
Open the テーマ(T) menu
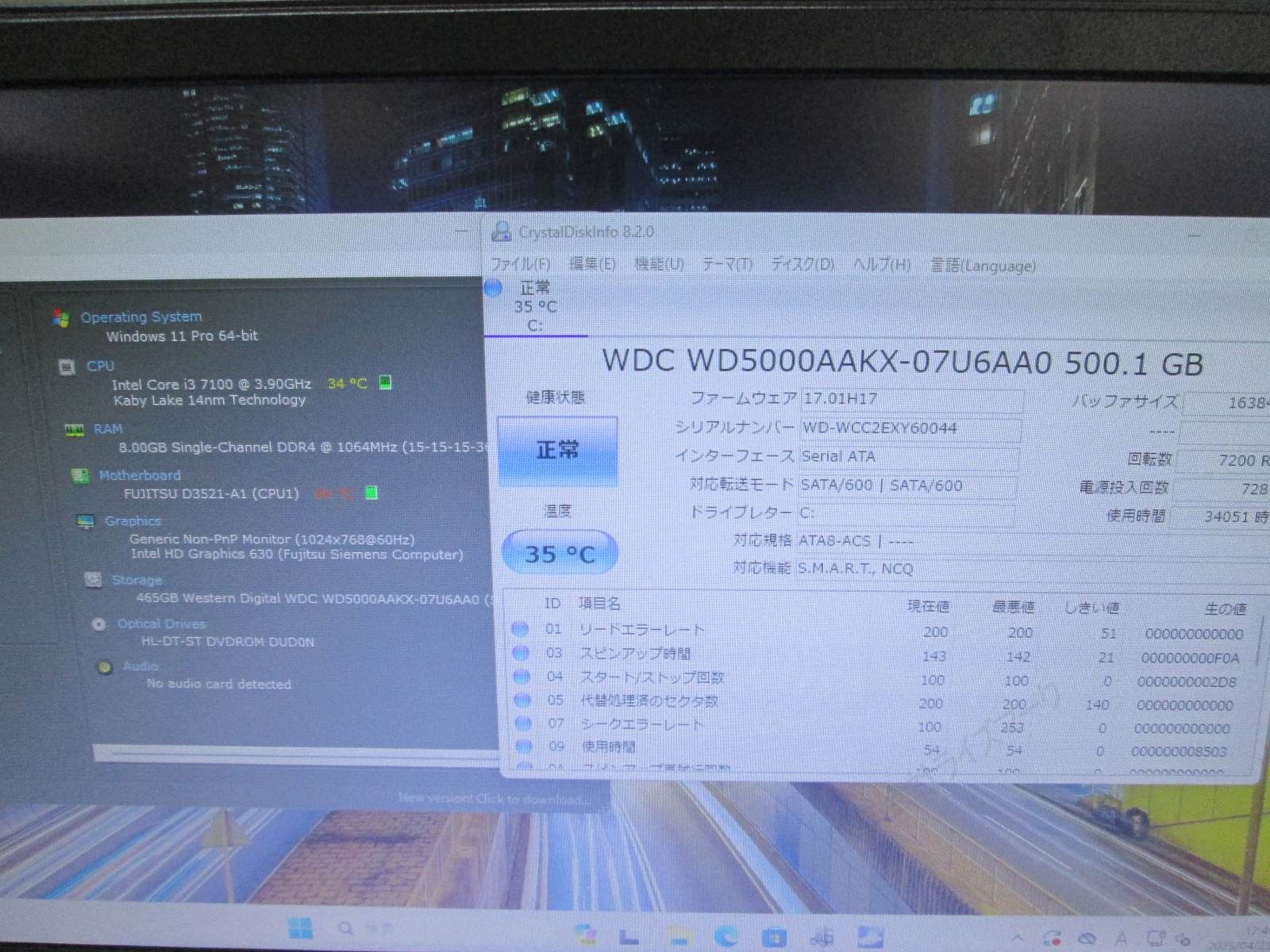(727, 264)
